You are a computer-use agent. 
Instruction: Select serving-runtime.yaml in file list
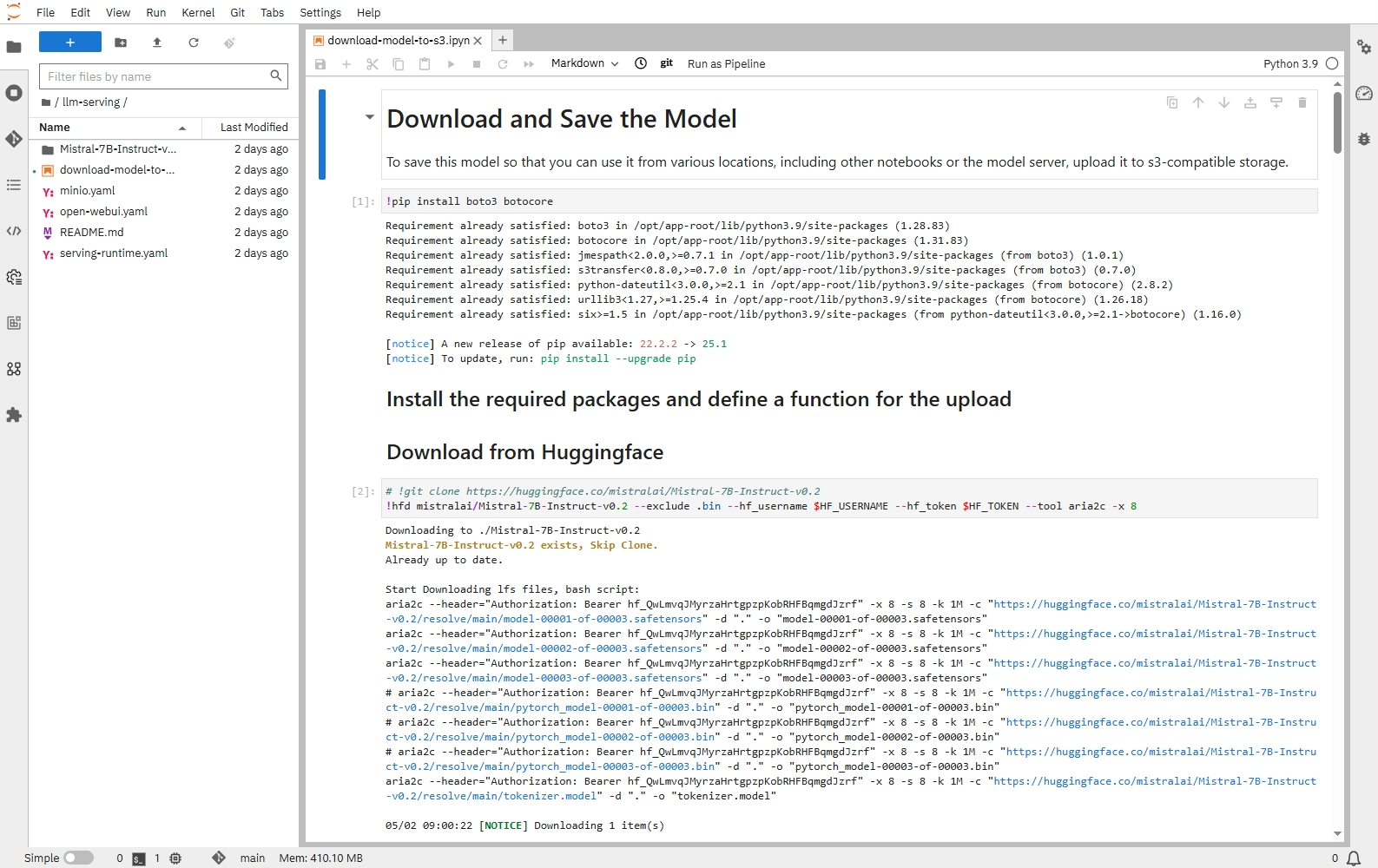165,253
